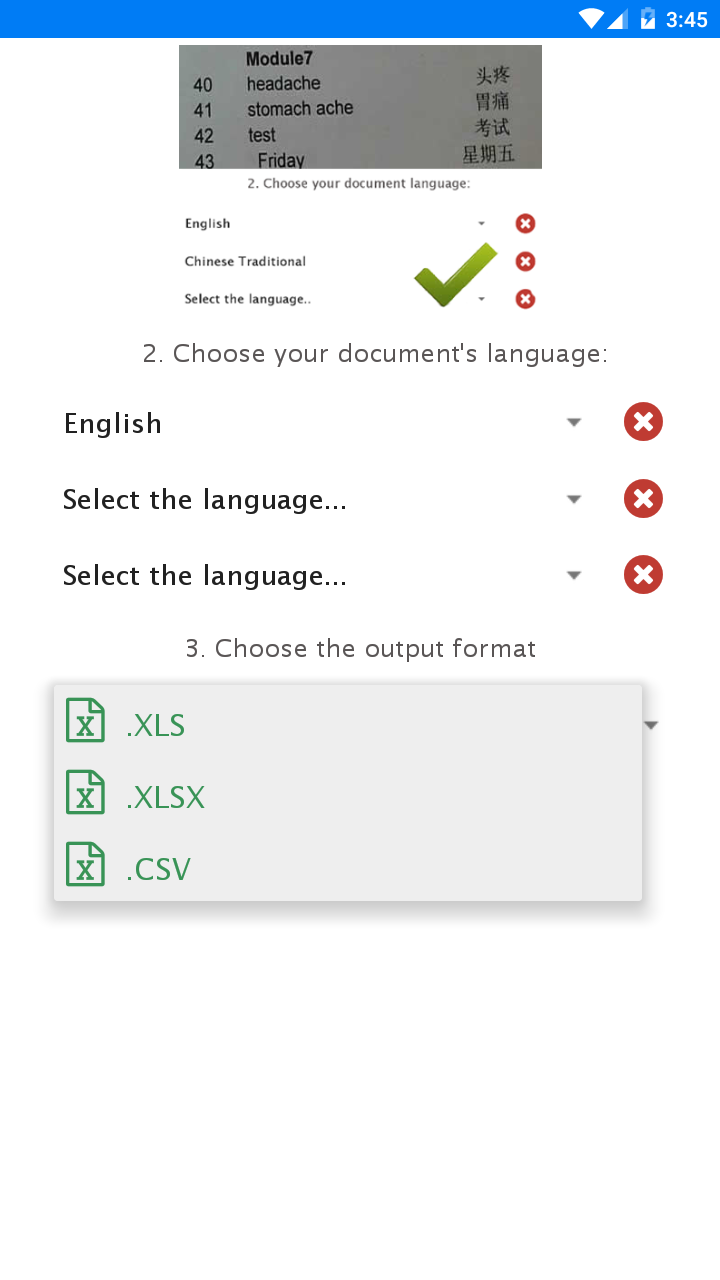
Task: Click the green checkmark in the tutorial image
Action: click(455, 272)
